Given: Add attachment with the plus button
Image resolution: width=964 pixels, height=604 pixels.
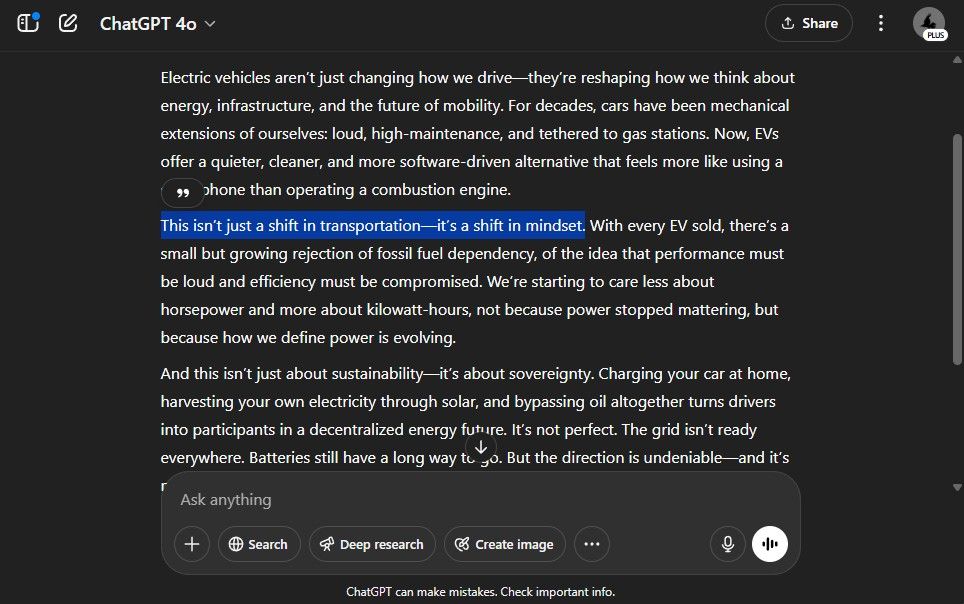Looking at the screenshot, I should pyautogui.click(x=192, y=544).
